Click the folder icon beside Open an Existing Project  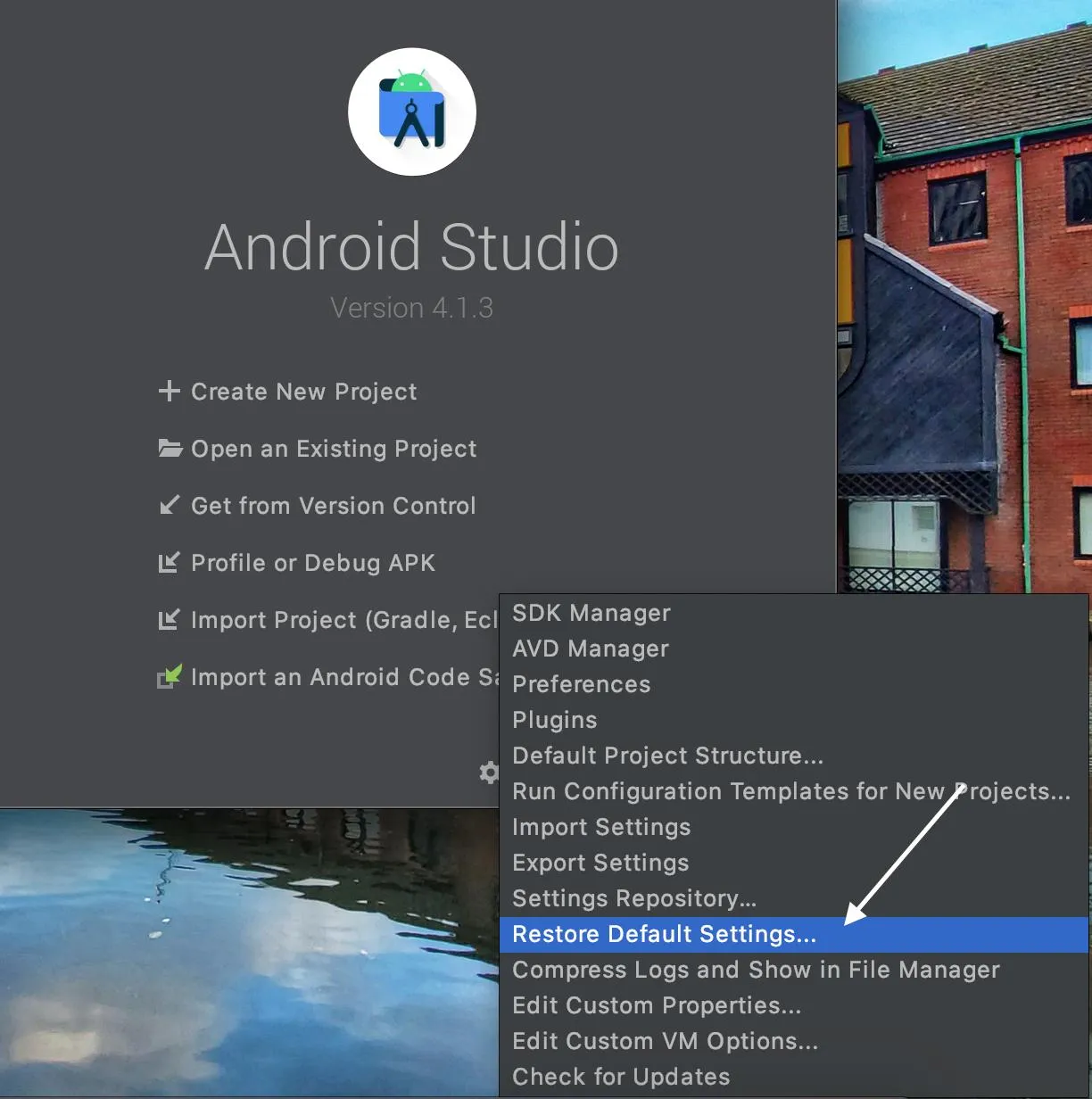170,448
